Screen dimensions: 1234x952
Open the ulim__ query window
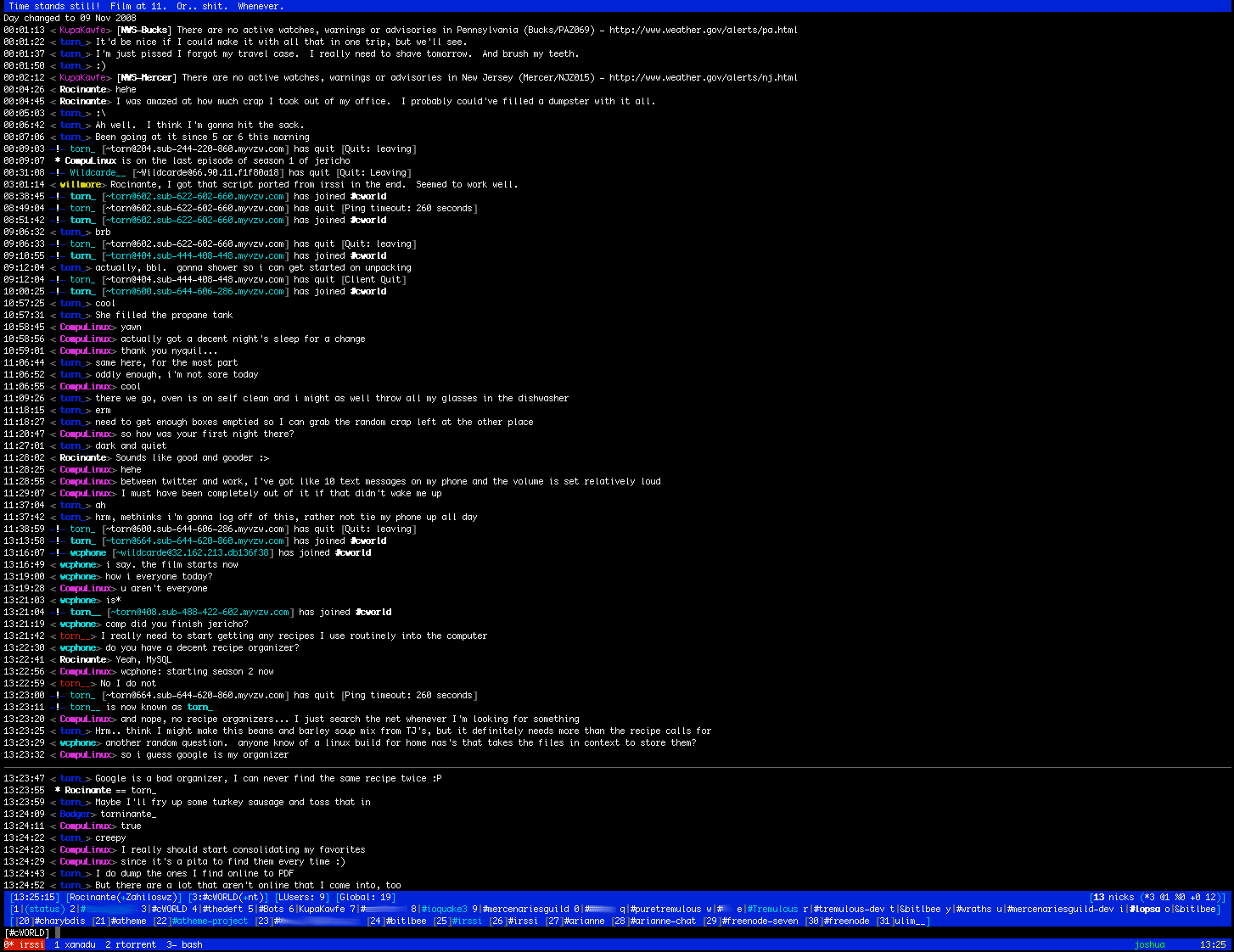pyautogui.click(x=911, y=921)
